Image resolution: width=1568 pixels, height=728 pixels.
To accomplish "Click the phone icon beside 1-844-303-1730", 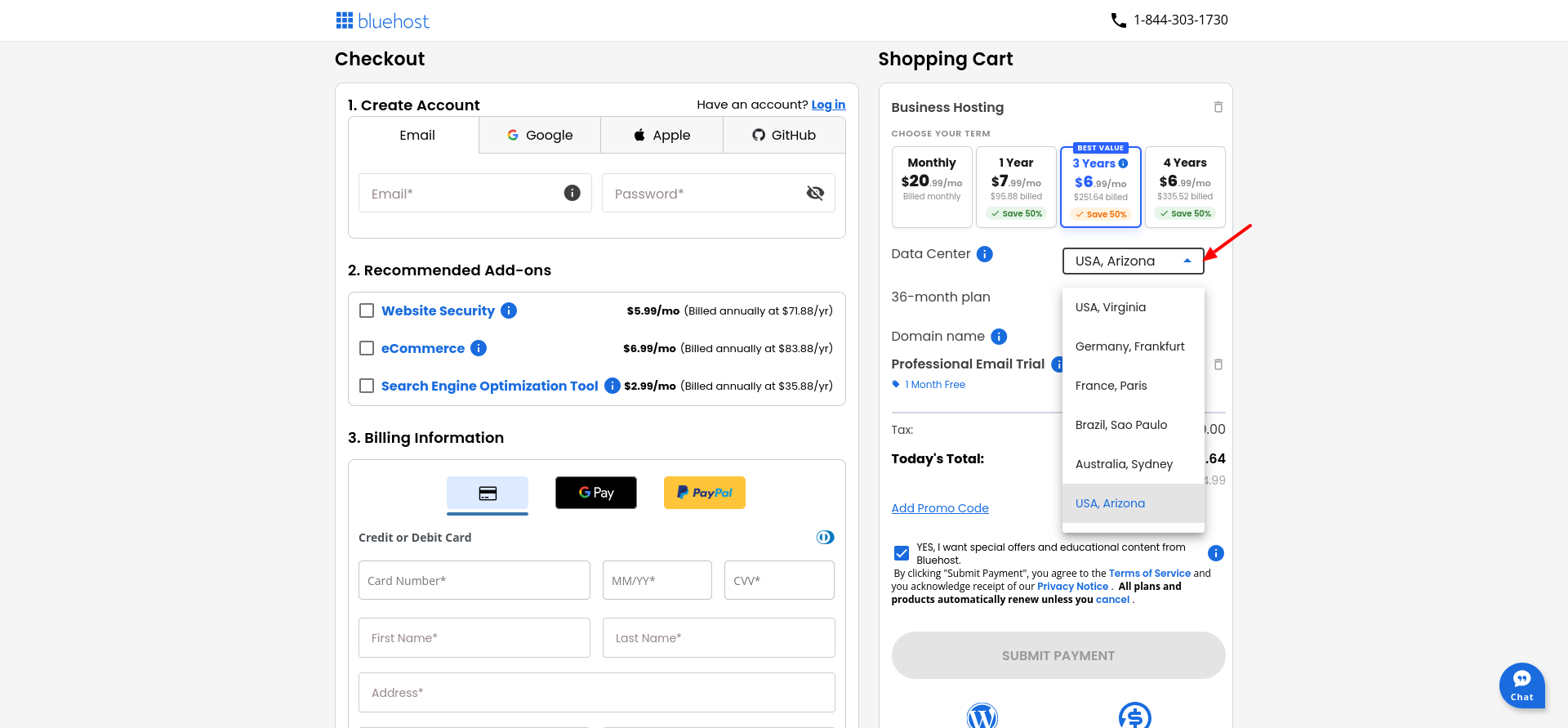I will click(1119, 20).
